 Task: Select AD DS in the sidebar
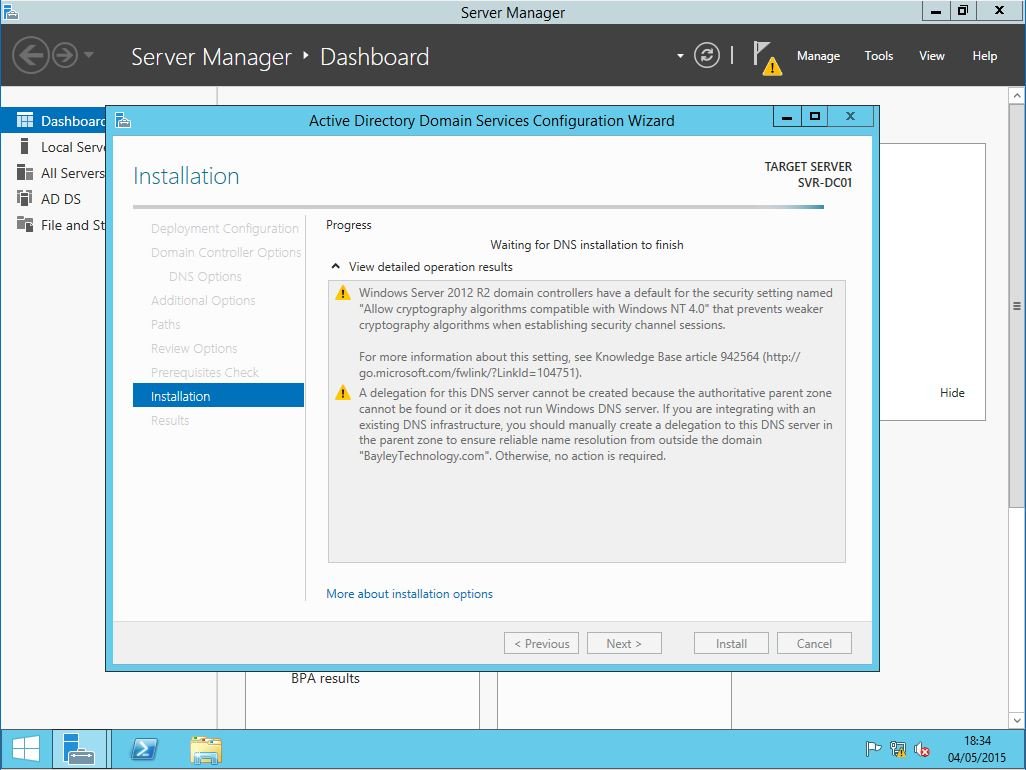(60, 199)
